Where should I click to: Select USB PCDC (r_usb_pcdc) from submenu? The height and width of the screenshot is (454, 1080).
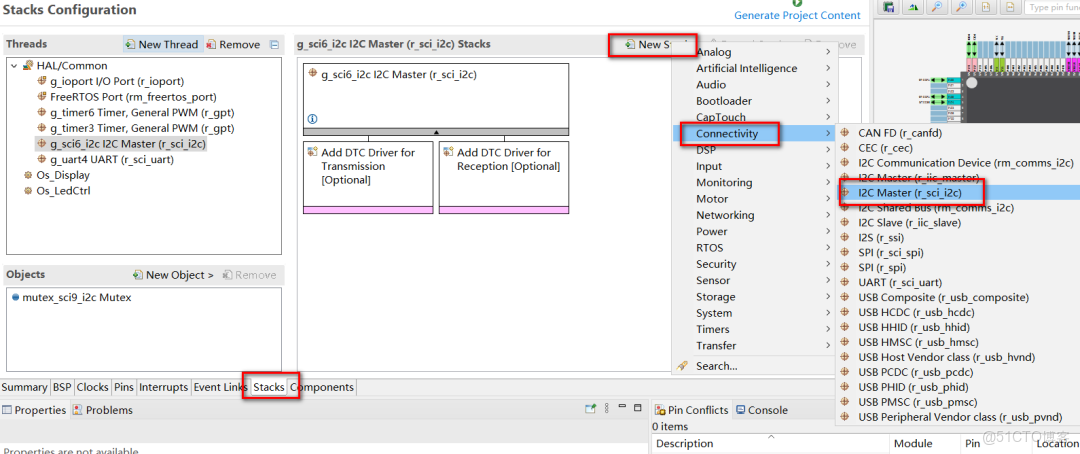point(957,372)
